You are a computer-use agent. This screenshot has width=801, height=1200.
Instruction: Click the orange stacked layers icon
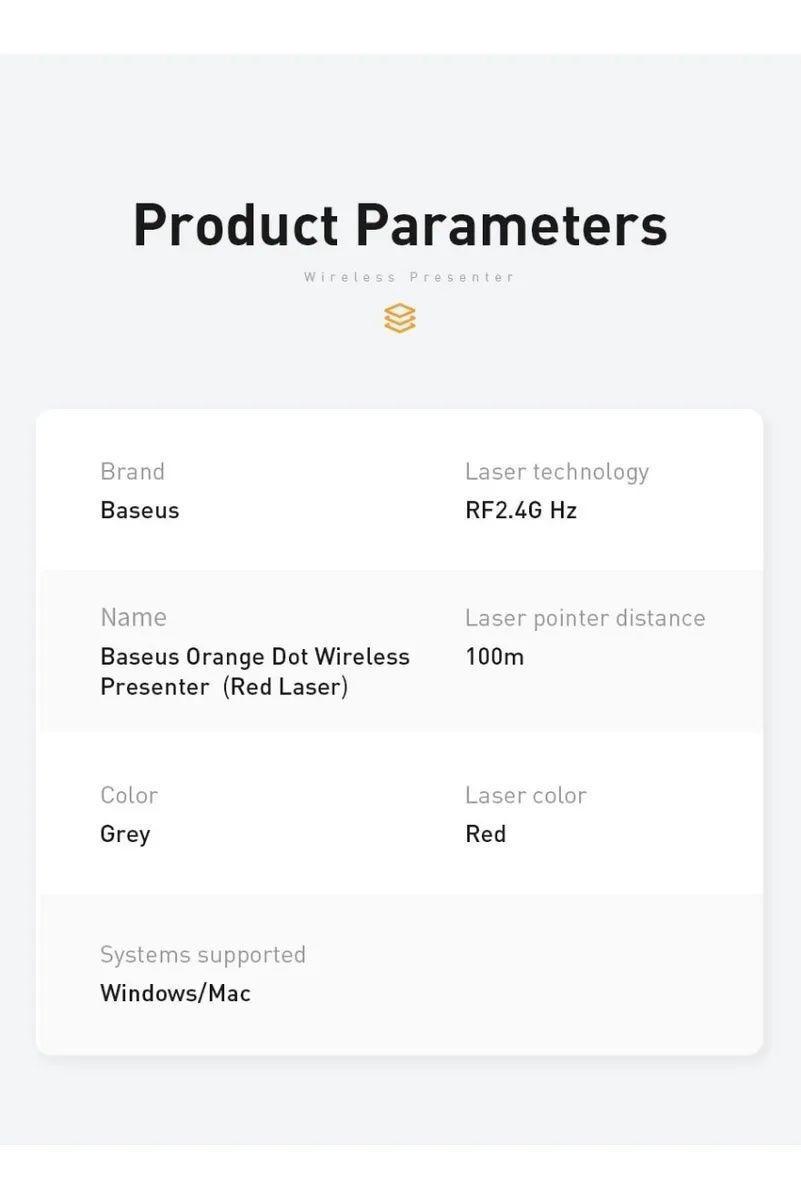[399, 318]
